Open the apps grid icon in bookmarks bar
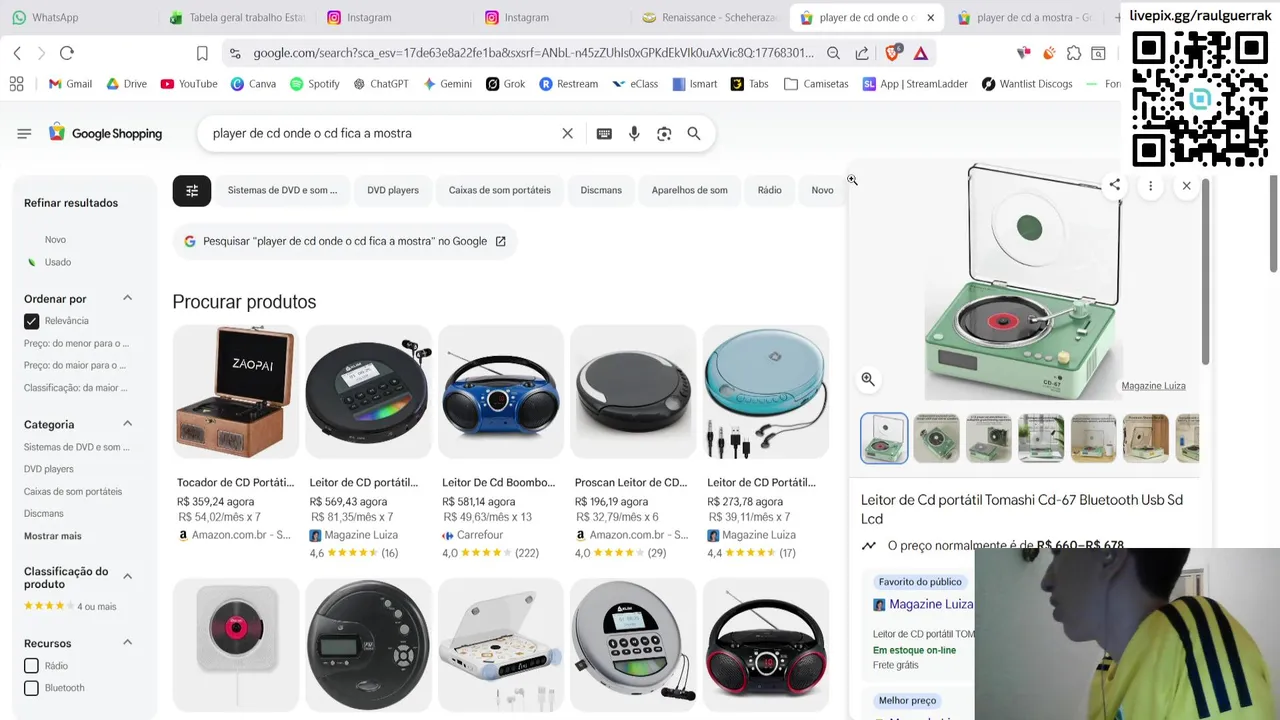The height and width of the screenshot is (720, 1280). pyautogui.click(x=16, y=84)
